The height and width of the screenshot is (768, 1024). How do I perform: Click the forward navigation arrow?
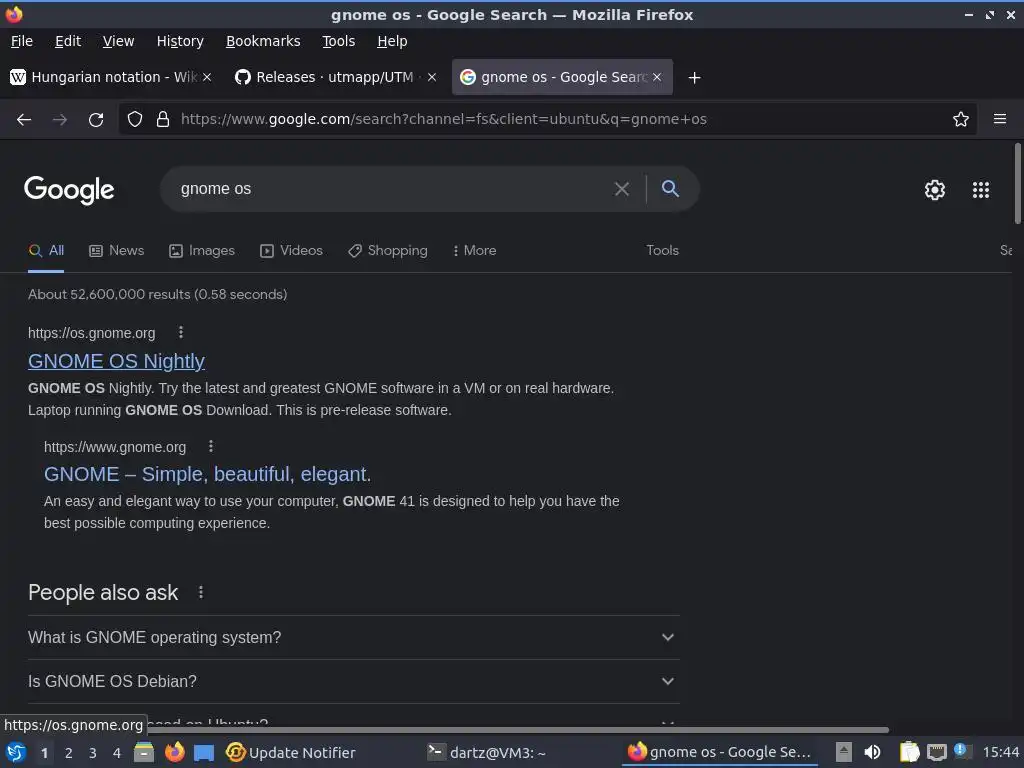[59, 119]
